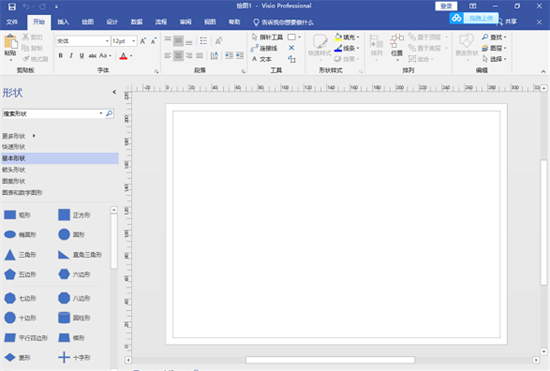Click the bullet list icon
This screenshot has height=371, width=550.
[x=203, y=41]
